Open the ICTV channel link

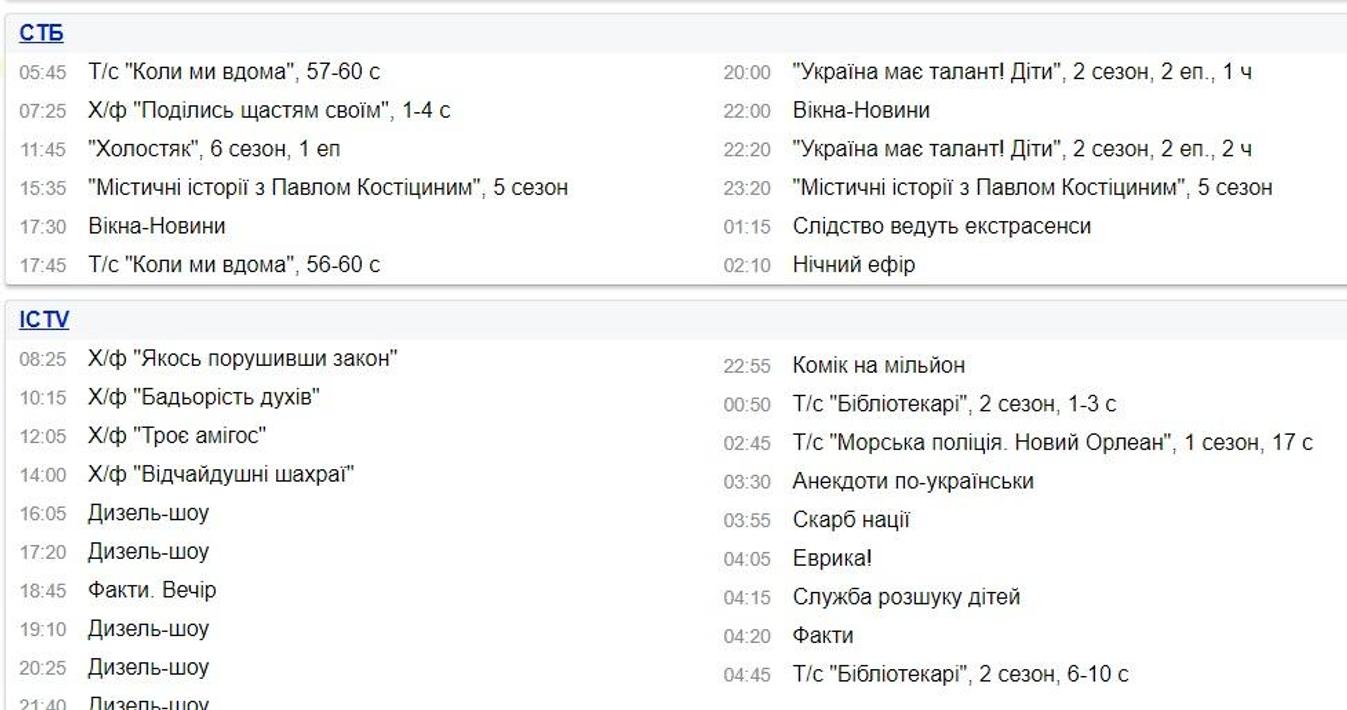[44, 320]
